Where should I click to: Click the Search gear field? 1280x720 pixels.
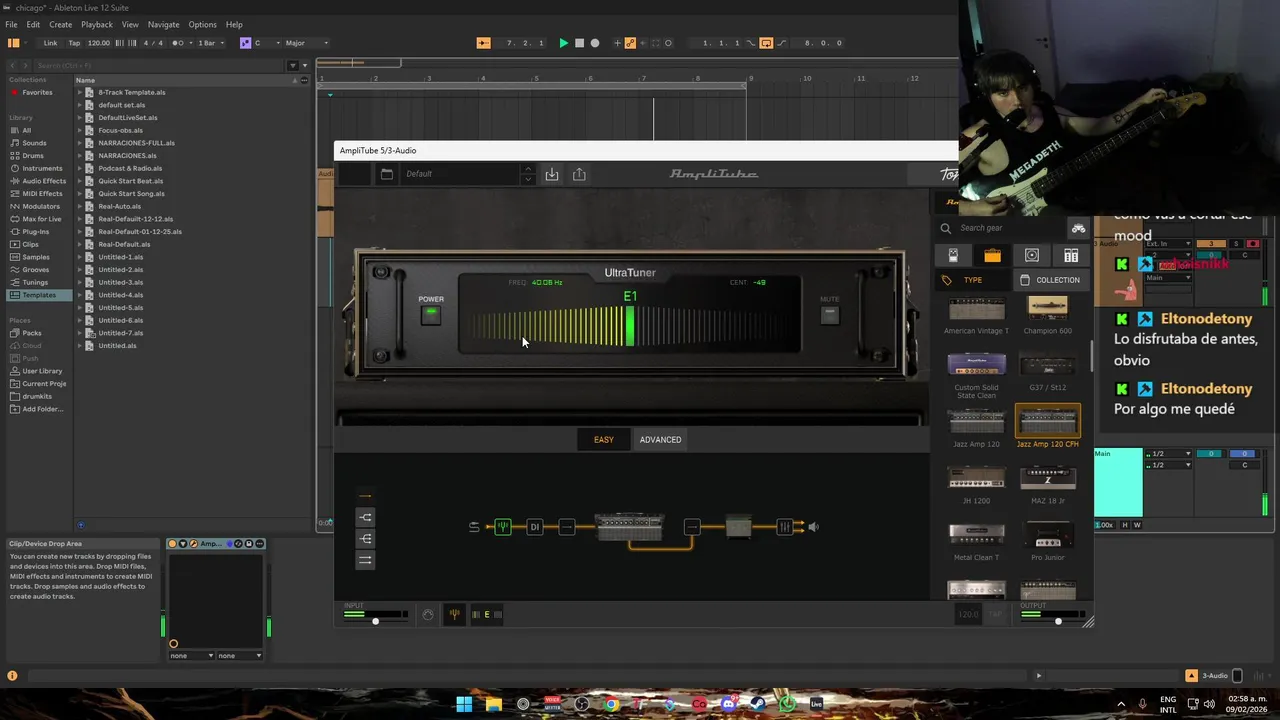pos(1000,228)
